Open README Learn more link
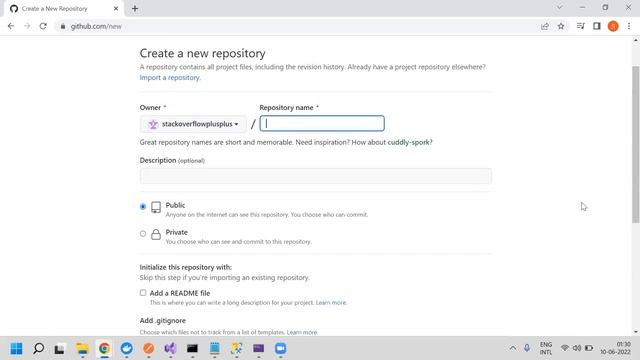This screenshot has width=640, height=360. [x=331, y=303]
